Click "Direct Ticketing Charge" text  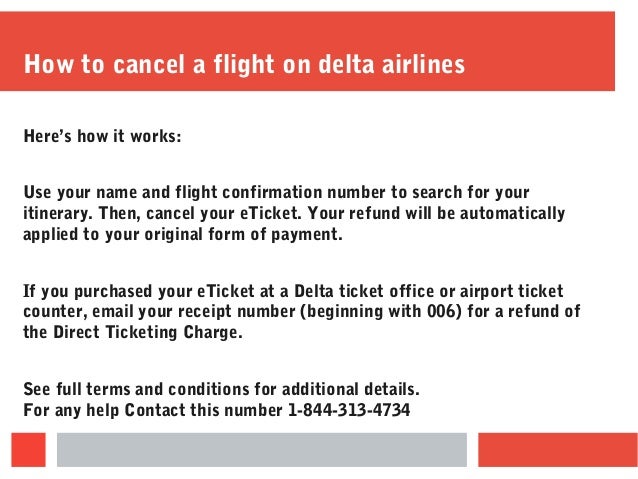point(148,332)
